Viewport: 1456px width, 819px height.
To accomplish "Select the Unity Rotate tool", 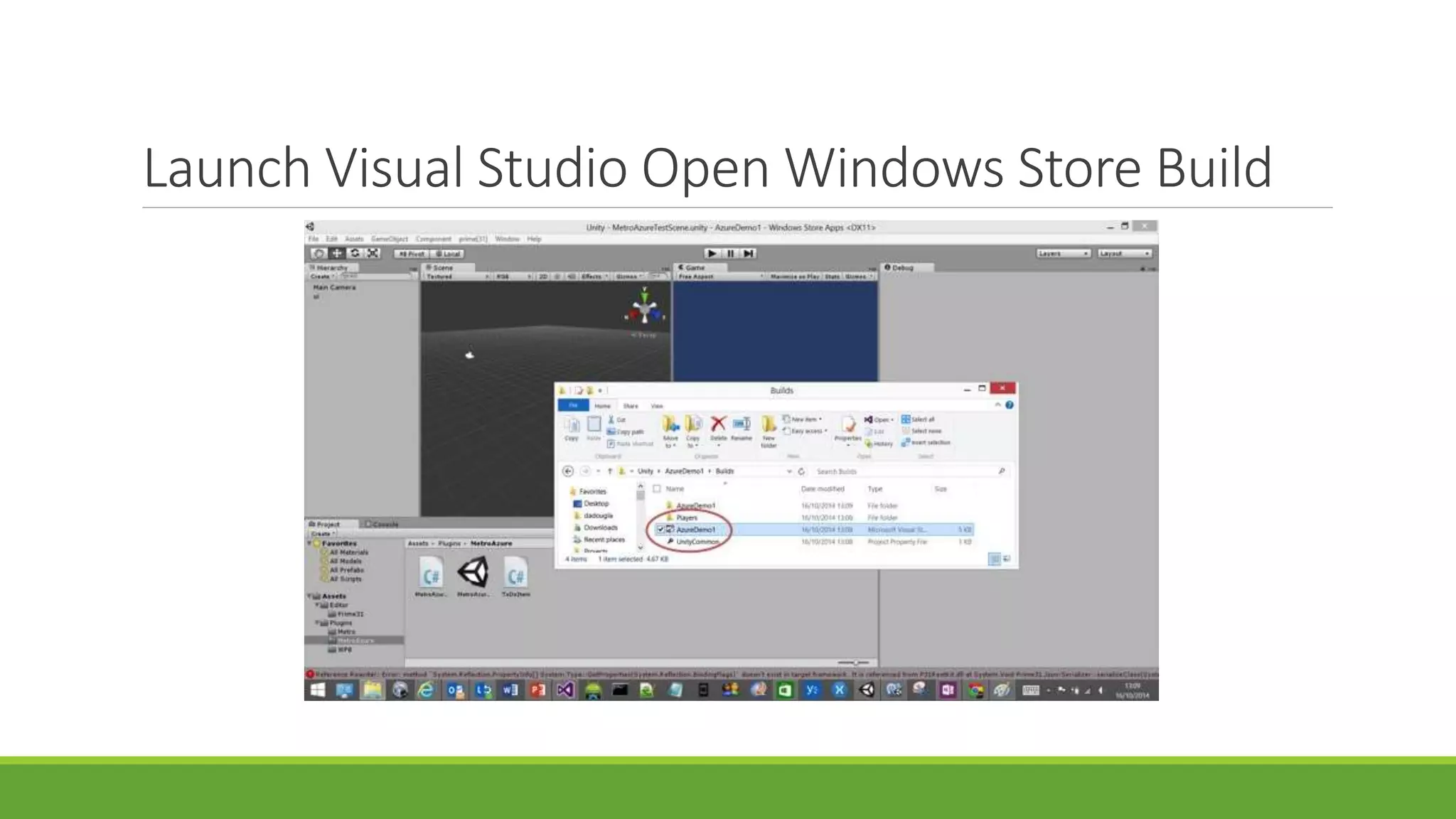I will (355, 253).
